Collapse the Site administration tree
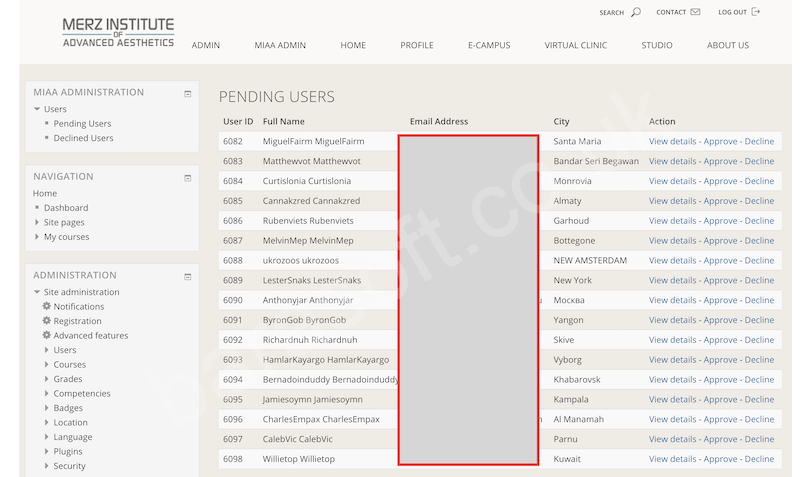The image size is (800, 477). (37, 292)
